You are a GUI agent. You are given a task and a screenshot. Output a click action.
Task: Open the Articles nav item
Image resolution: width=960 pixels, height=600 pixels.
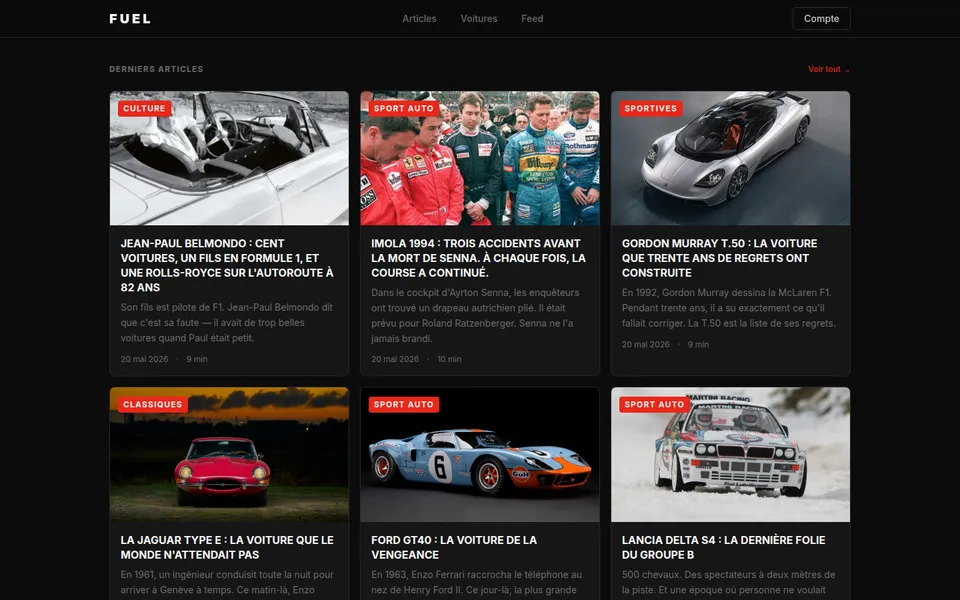coord(419,19)
